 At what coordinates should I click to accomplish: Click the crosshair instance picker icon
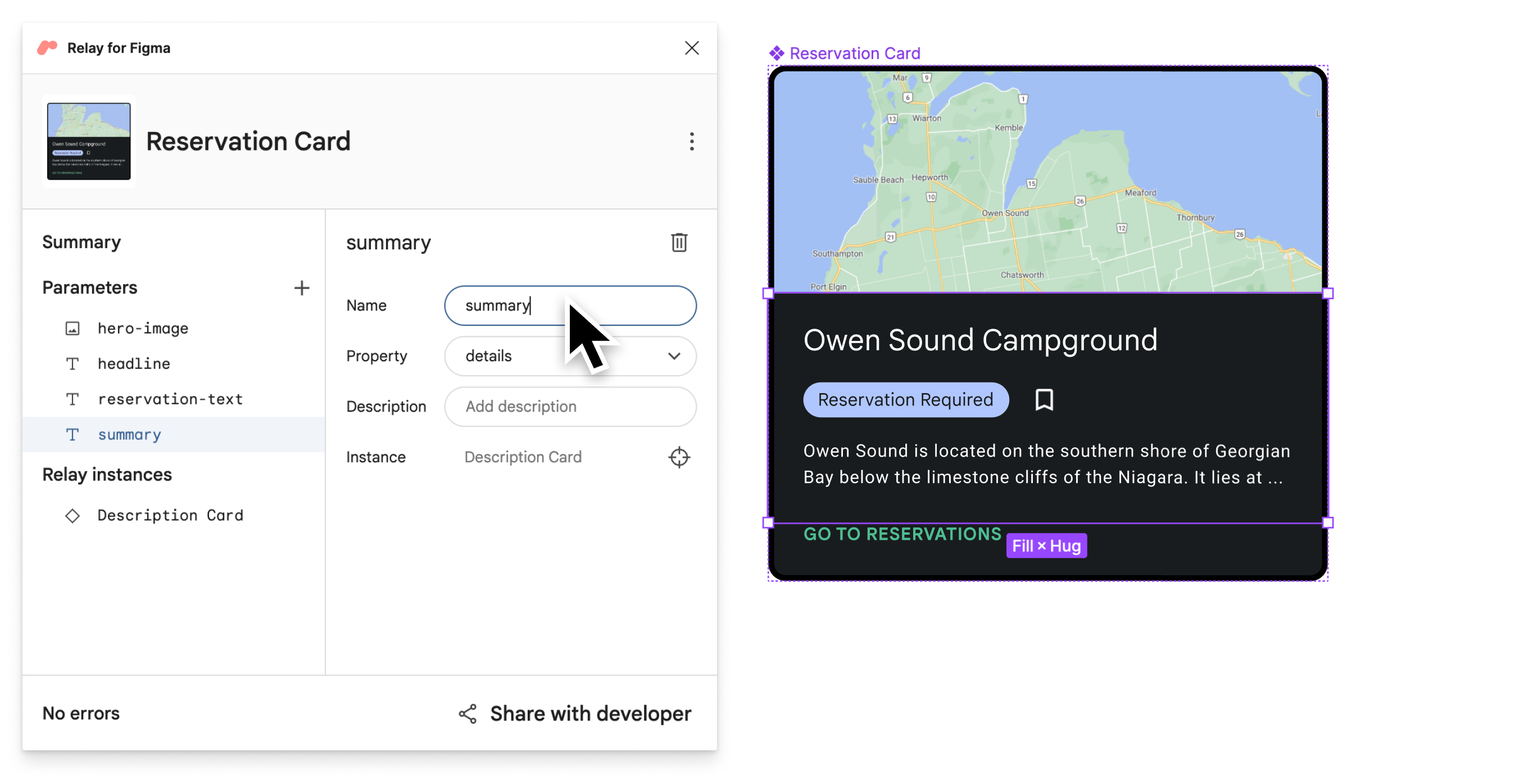pos(679,457)
